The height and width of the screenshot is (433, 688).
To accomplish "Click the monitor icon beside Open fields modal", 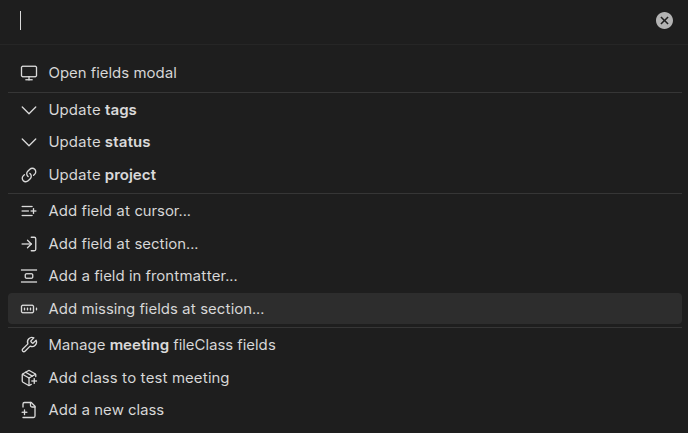I will click(29, 73).
